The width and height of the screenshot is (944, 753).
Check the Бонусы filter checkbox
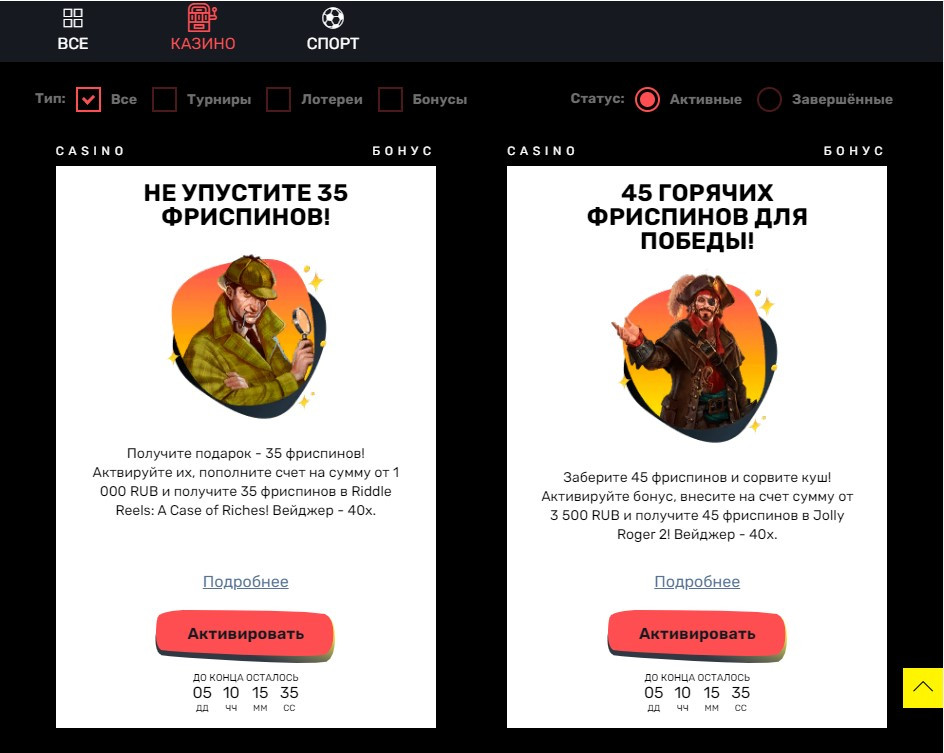coord(390,99)
